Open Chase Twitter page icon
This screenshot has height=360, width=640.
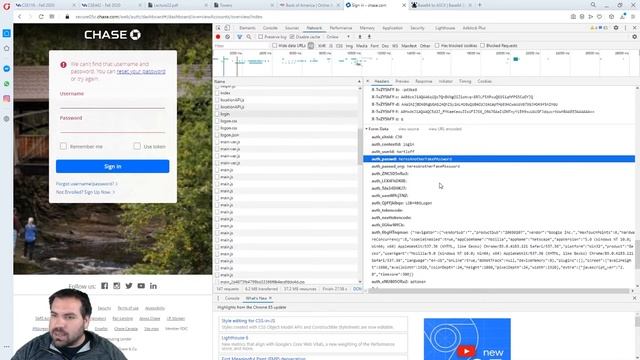point(129,286)
